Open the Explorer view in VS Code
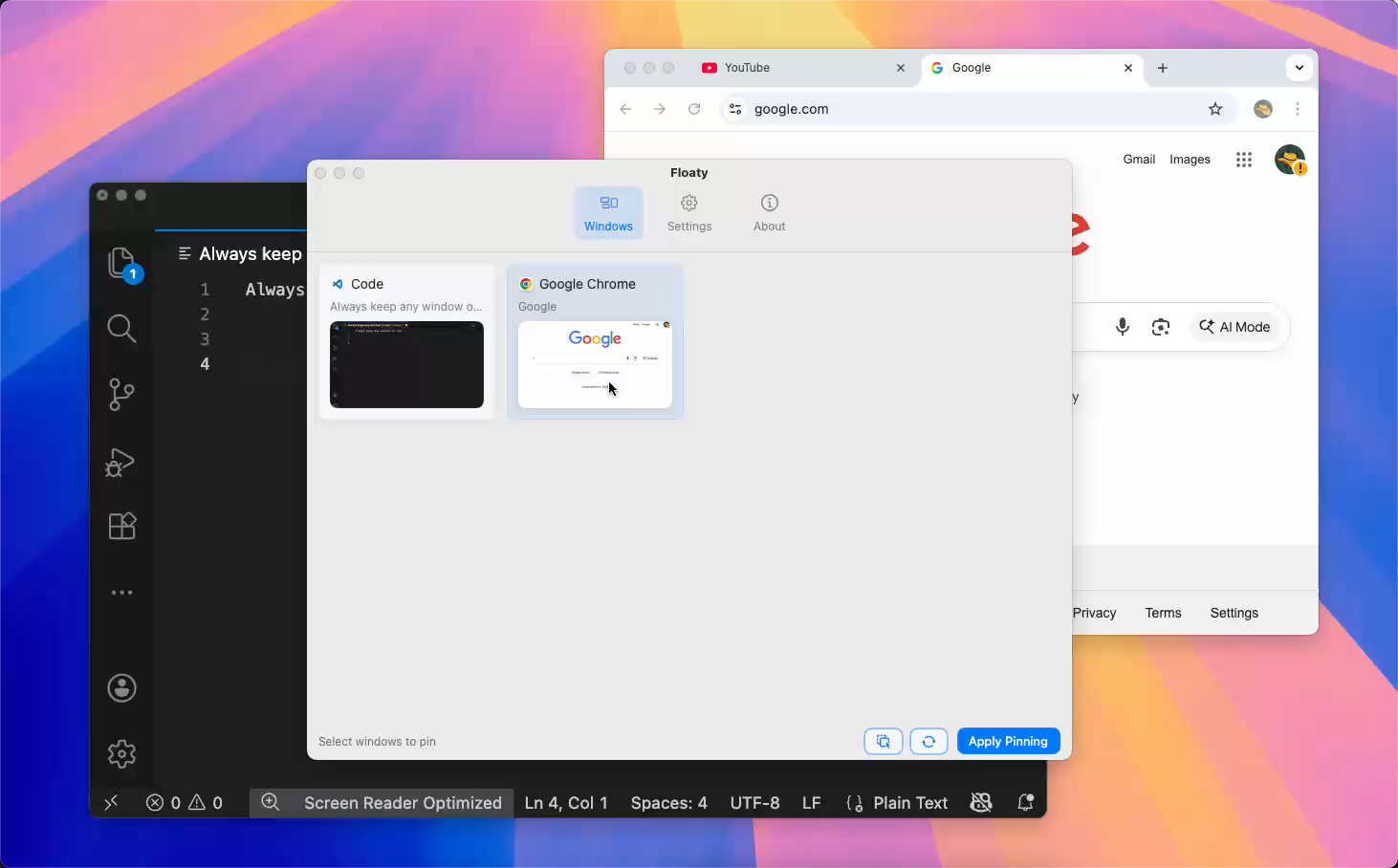The height and width of the screenshot is (868, 1398). coord(121,263)
